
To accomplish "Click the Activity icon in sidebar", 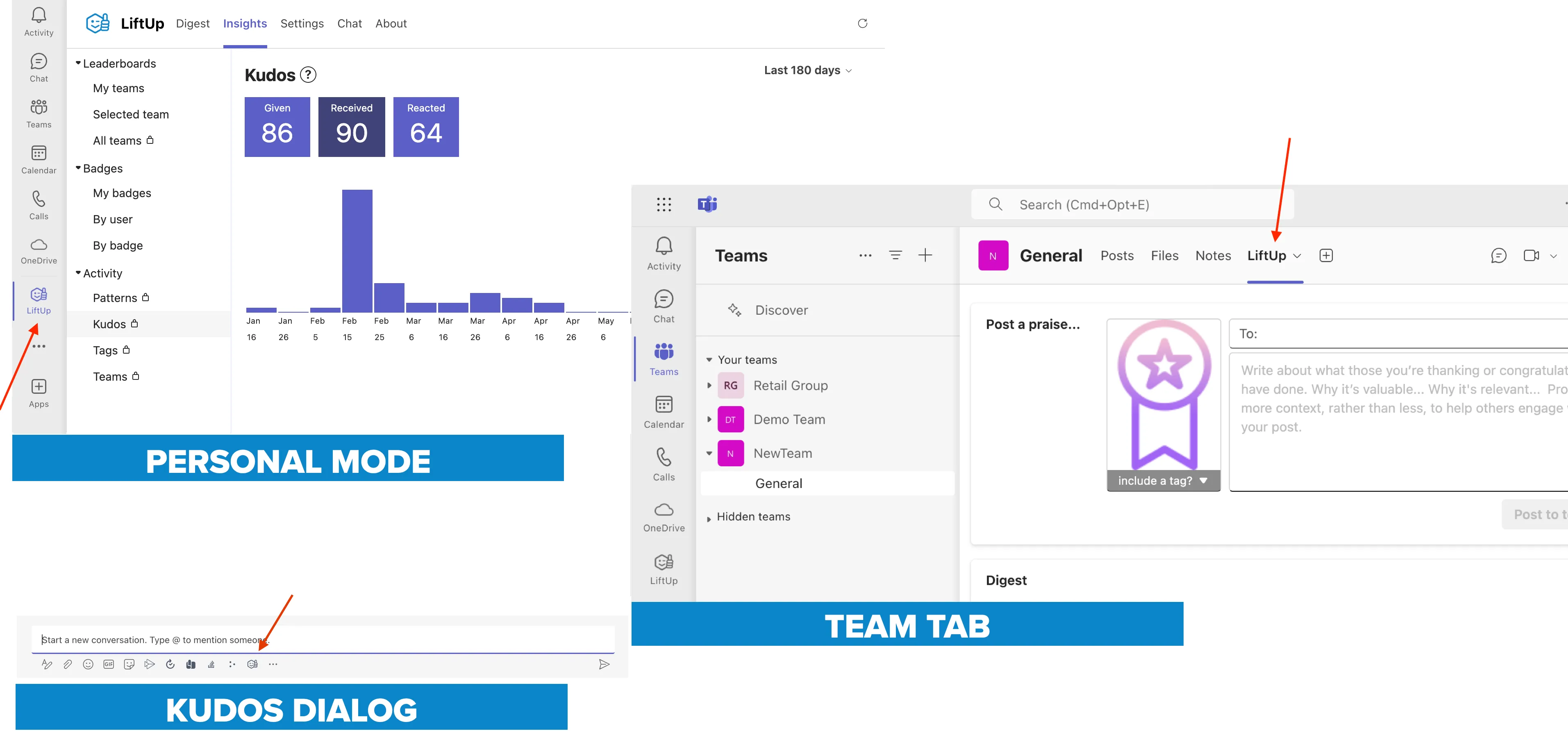I will (38, 22).
